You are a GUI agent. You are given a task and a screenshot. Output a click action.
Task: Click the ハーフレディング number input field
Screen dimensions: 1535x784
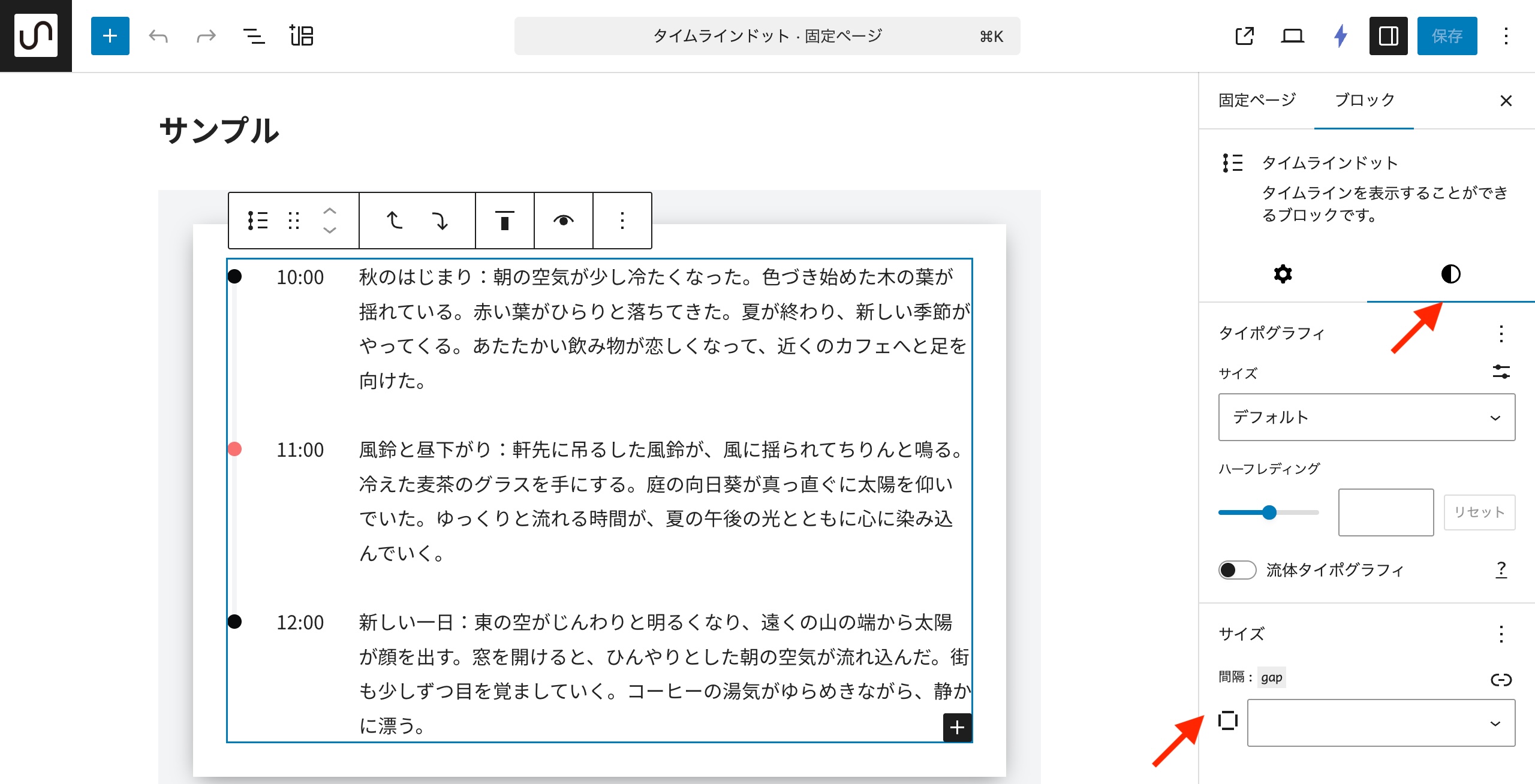coord(1385,512)
